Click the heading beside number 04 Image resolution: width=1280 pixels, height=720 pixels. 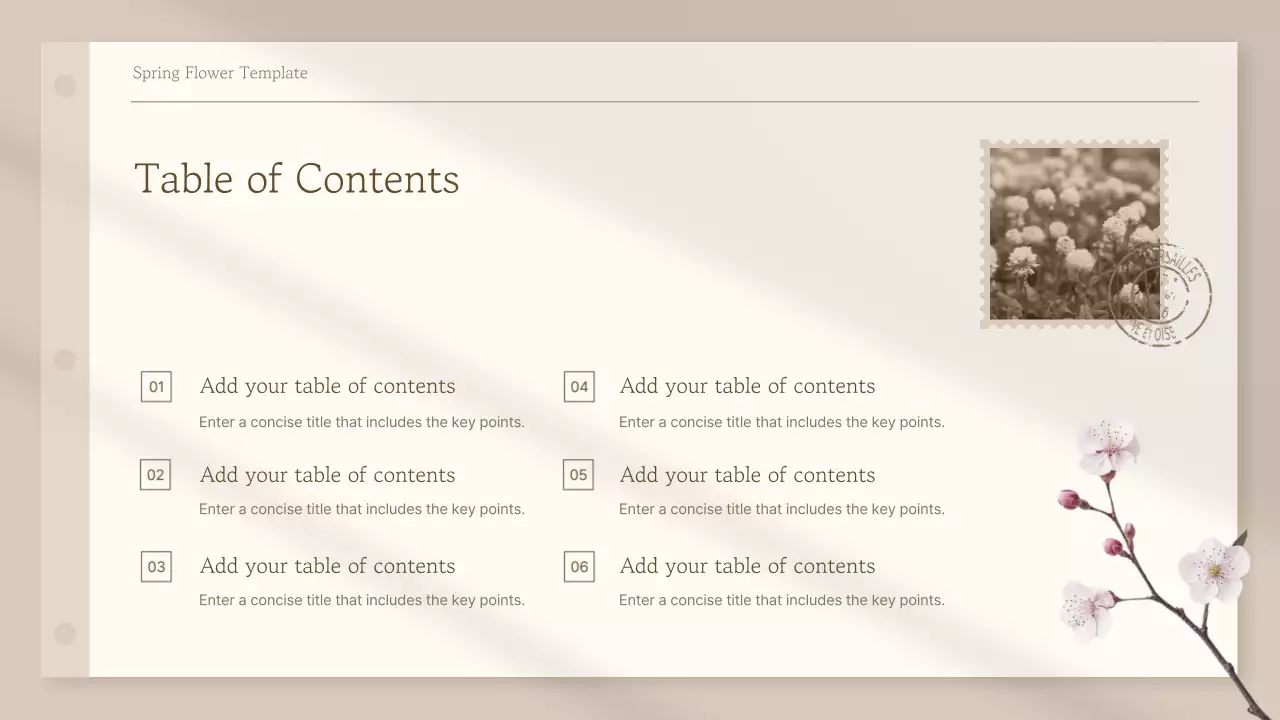tap(747, 386)
